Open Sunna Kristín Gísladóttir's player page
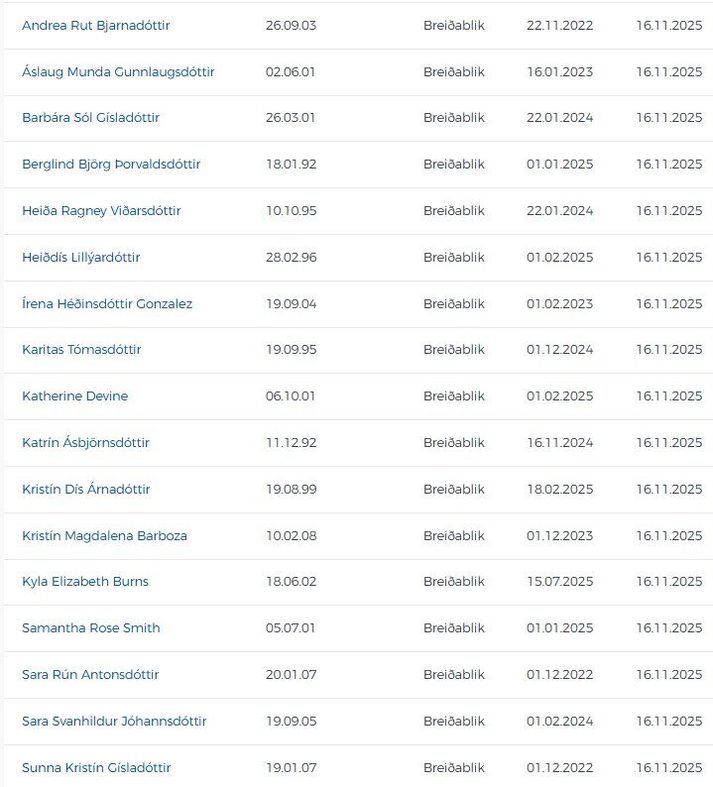 pyautogui.click(x=96, y=768)
